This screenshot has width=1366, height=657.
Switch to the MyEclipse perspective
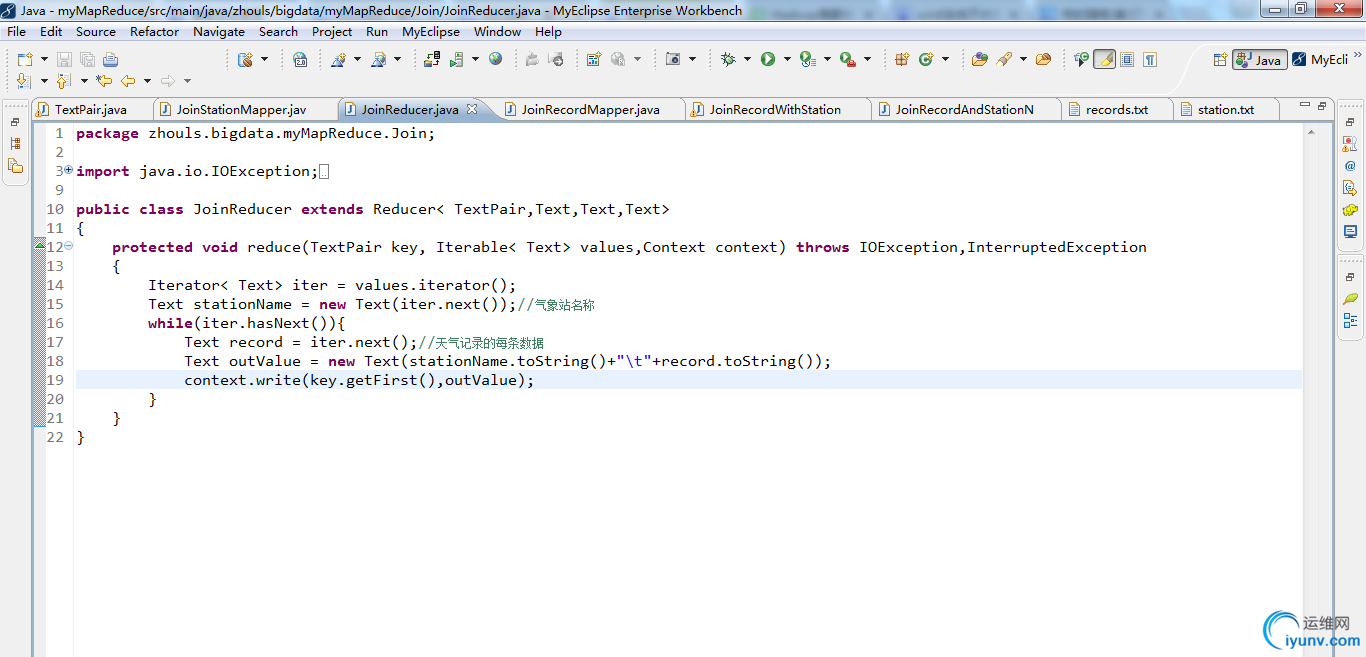click(1320, 59)
